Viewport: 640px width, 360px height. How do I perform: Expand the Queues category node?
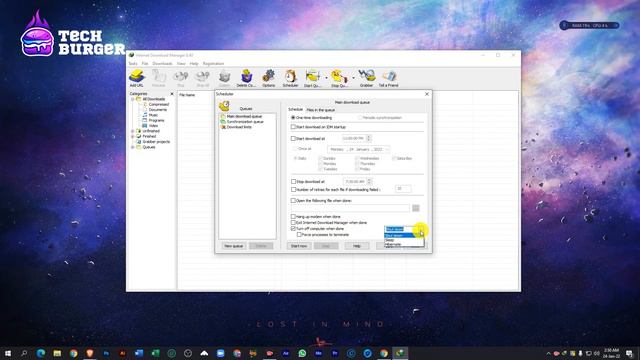[133, 147]
